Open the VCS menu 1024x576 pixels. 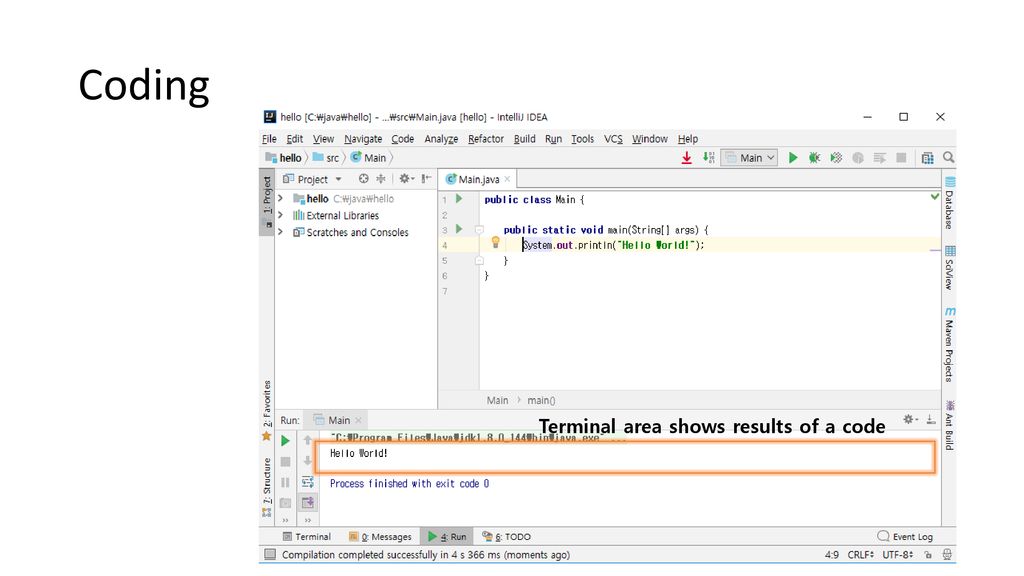pos(613,138)
